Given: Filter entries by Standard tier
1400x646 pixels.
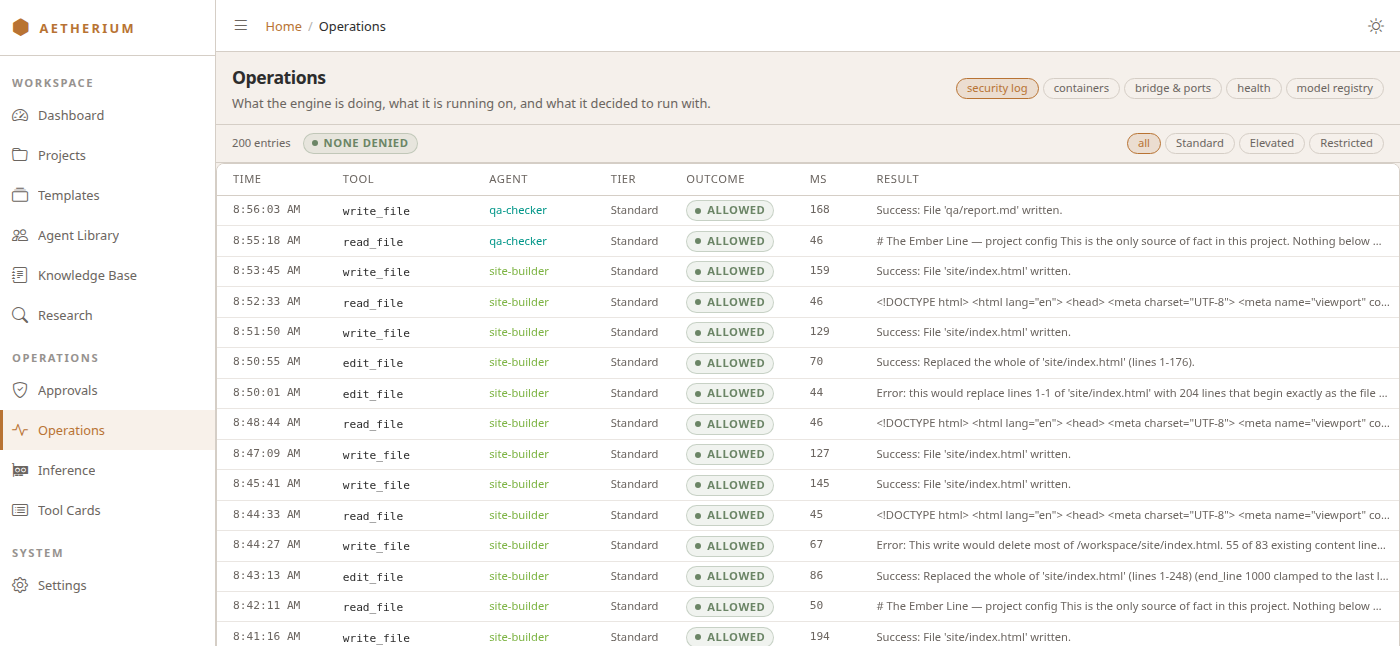Looking at the screenshot, I should 1200,143.
